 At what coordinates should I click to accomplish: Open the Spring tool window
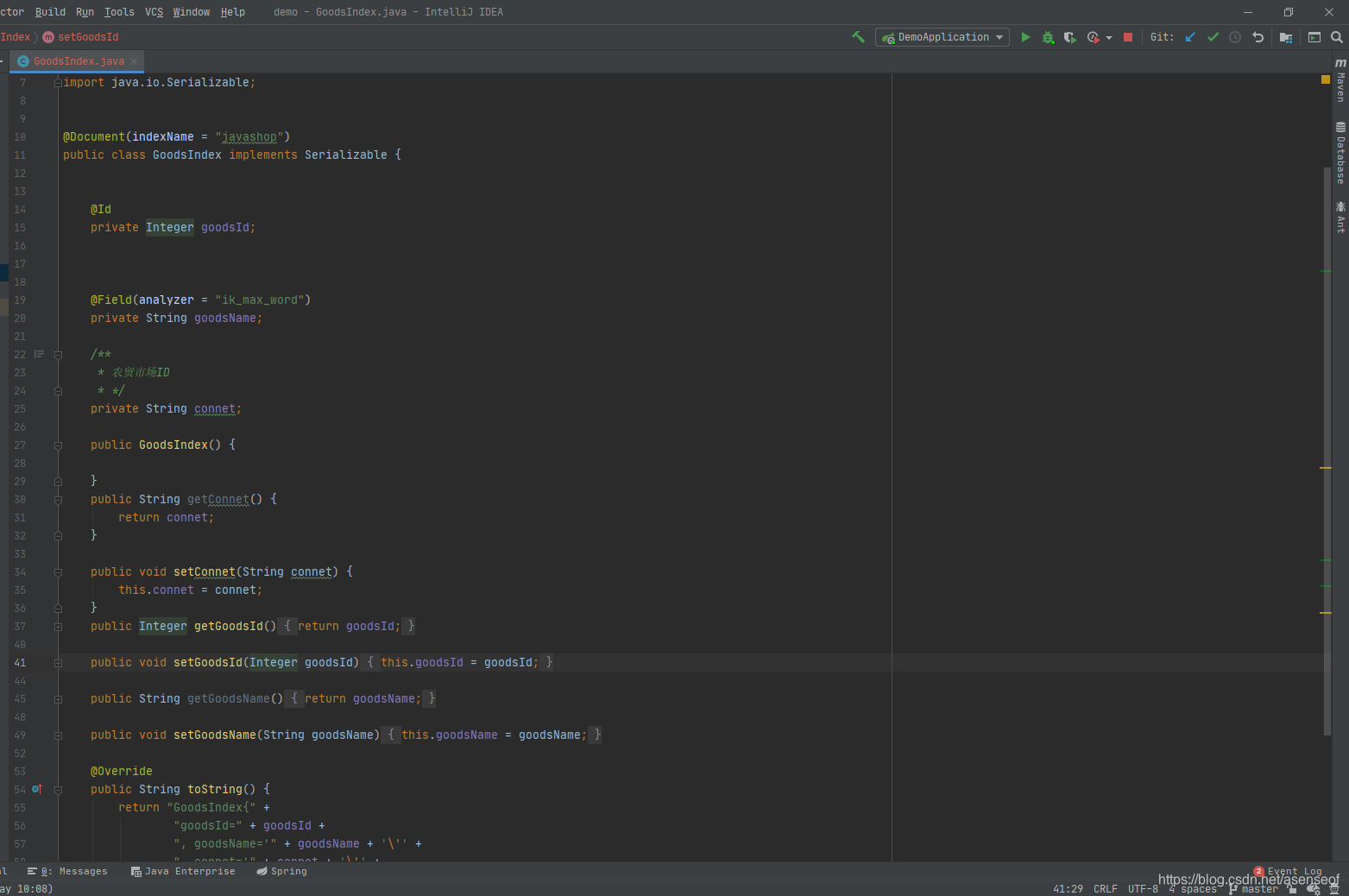281,871
